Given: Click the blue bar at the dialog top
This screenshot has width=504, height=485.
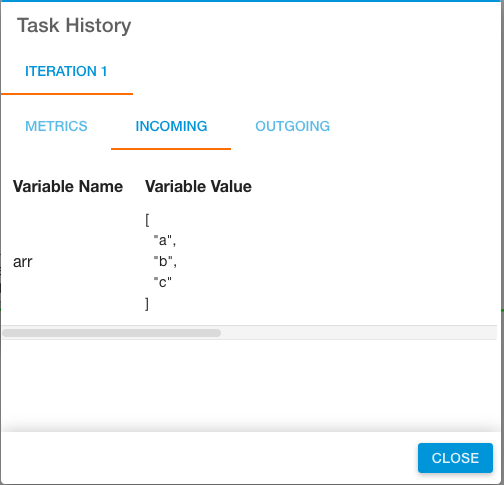Looking at the screenshot, I should pyautogui.click(x=252, y=1).
